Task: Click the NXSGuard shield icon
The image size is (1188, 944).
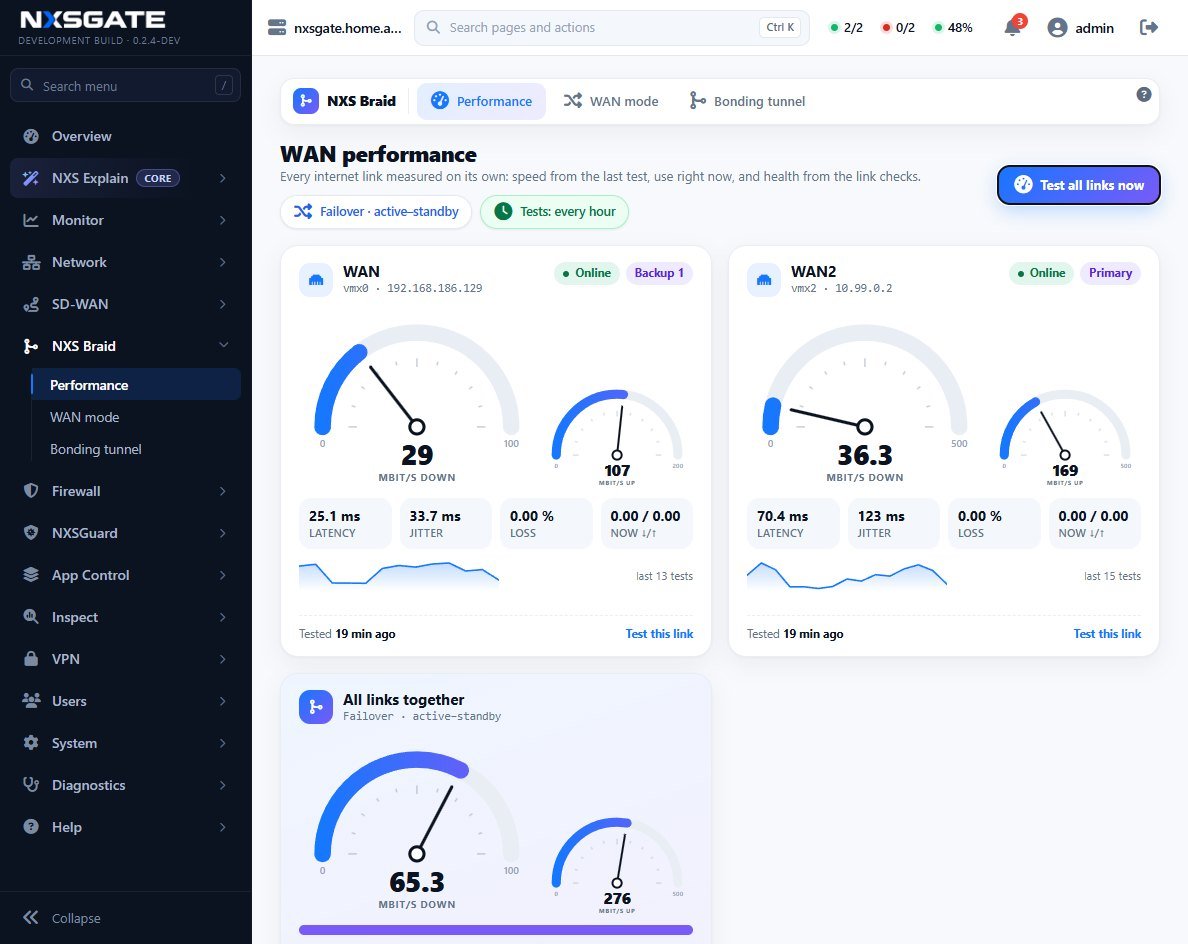Action: pyautogui.click(x=31, y=533)
